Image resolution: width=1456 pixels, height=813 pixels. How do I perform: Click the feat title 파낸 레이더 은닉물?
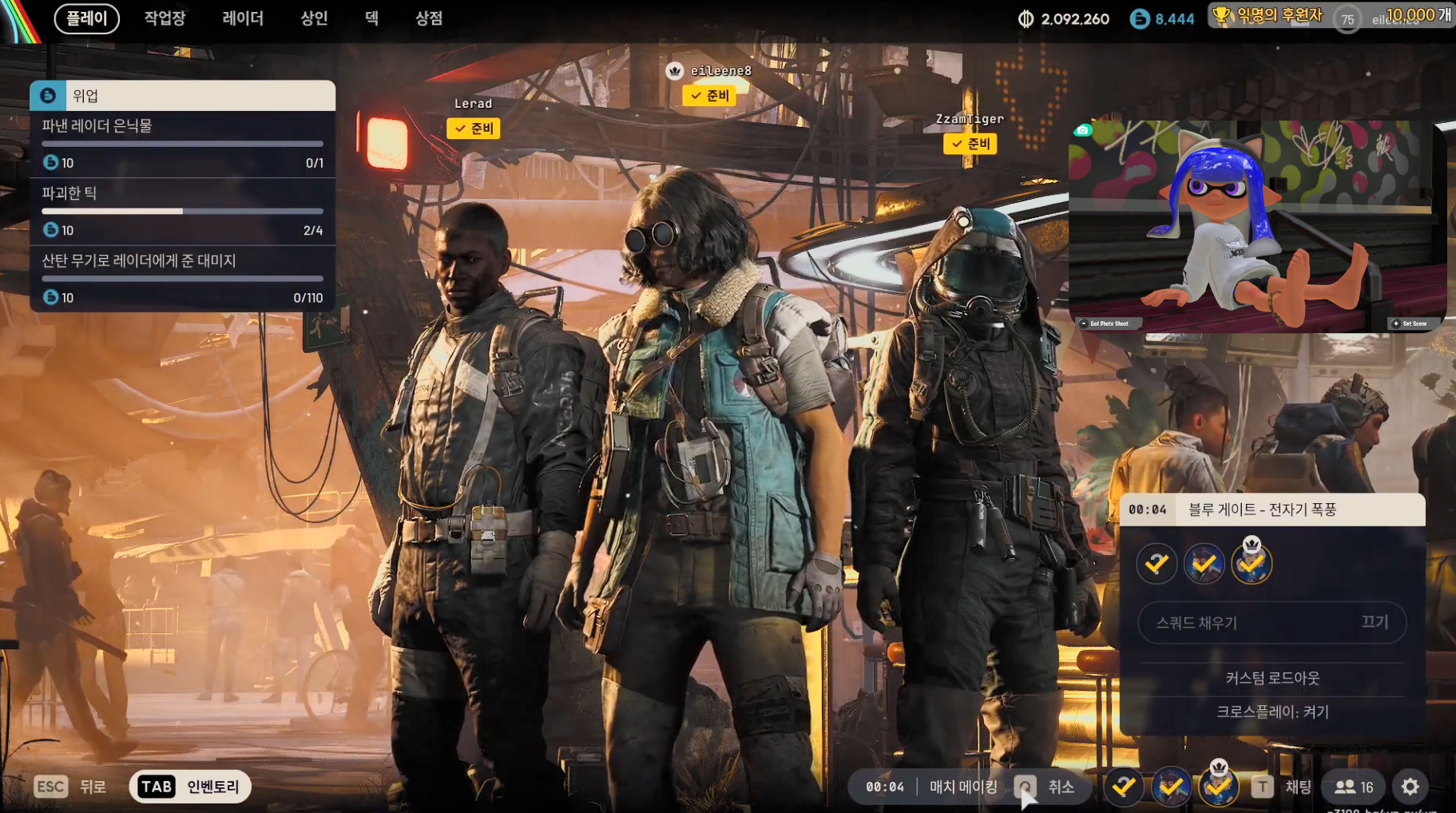[97, 125]
